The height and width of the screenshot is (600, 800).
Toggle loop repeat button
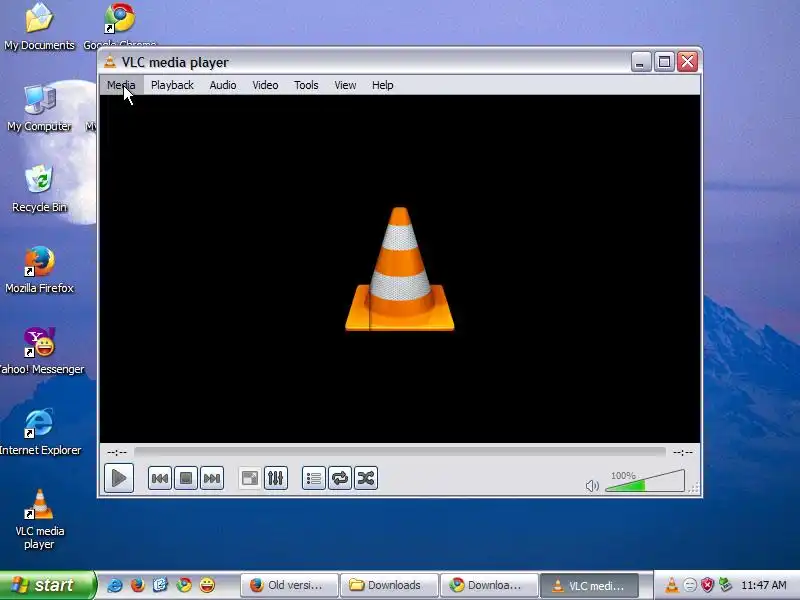340,478
